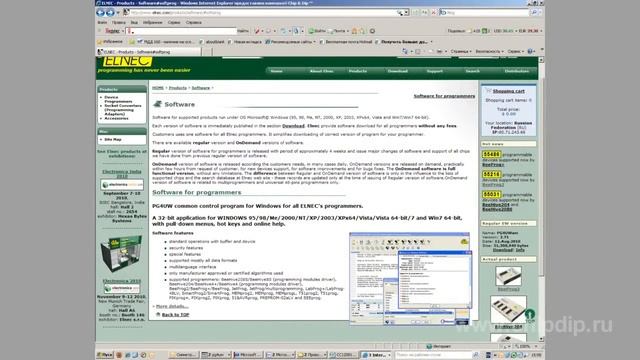Open the Избранное star button on favorites bar
This screenshot has height=360, width=640.
point(110,42)
